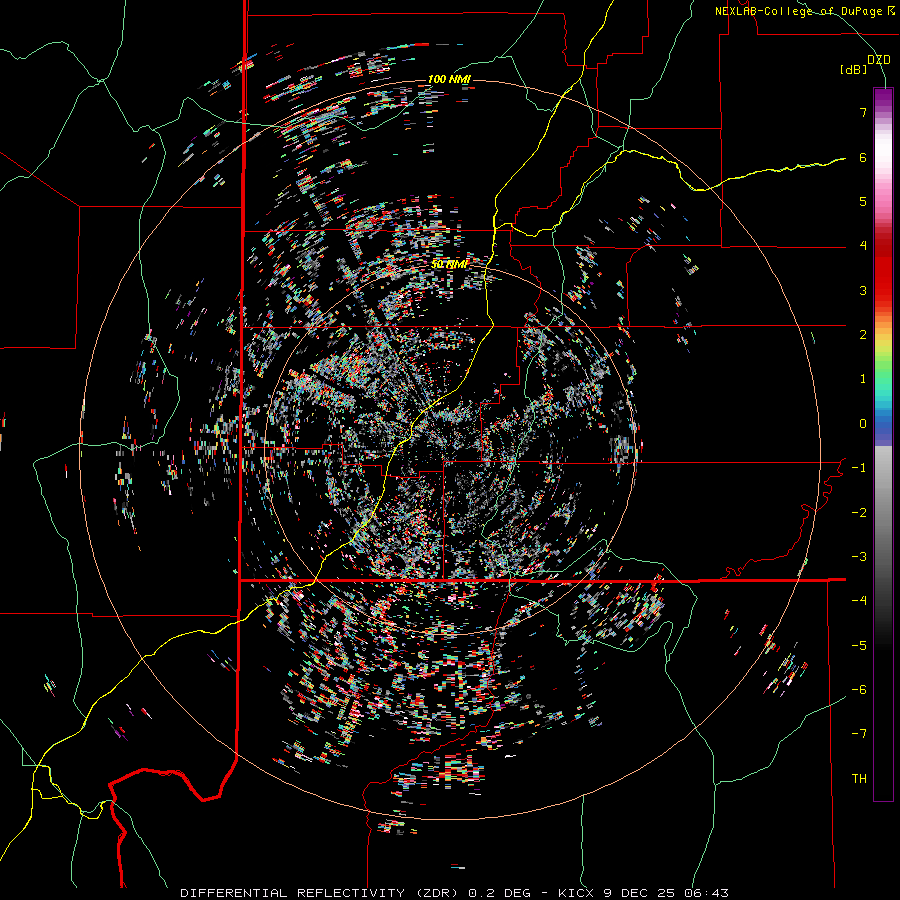Select the 5 tick label on scale
Viewport: 900px width, 900px height.
pyautogui.click(x=863, y=201)
